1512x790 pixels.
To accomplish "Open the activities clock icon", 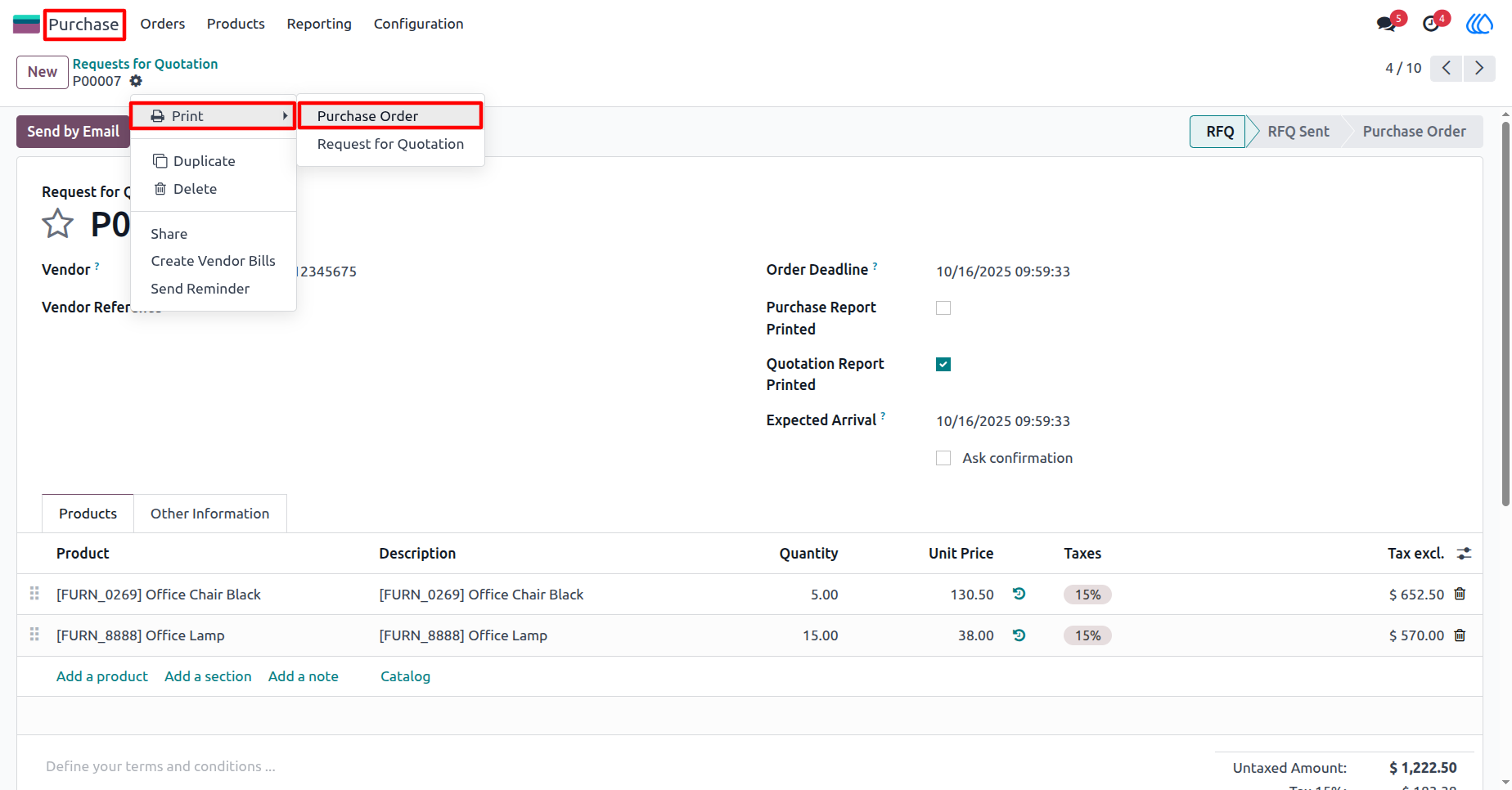I will 1431,24.
